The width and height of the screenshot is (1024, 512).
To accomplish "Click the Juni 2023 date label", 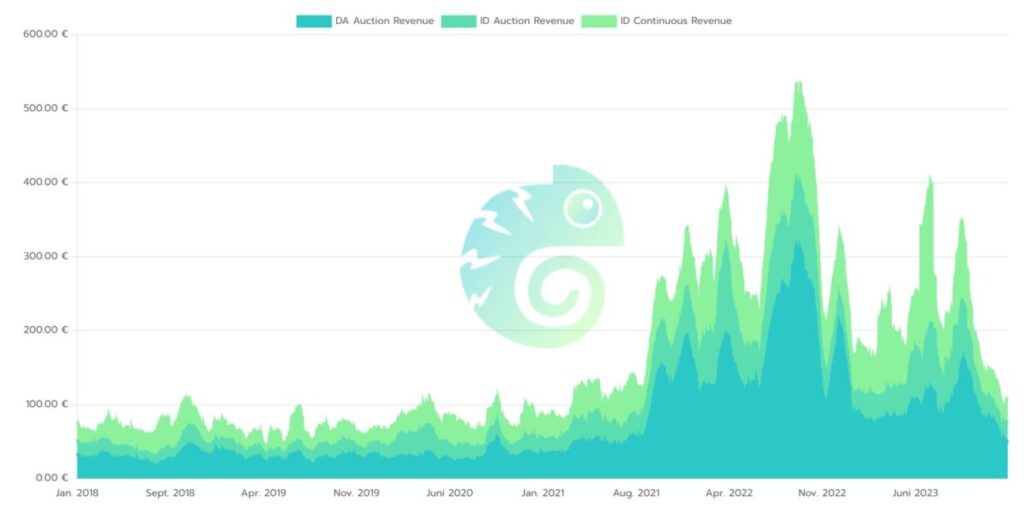I will tap(914, 493).
